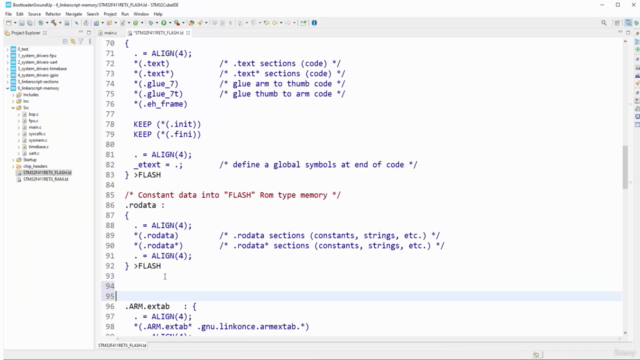
Task: Click the Back navigation yellow arrow icon
Action: (275, 23)
